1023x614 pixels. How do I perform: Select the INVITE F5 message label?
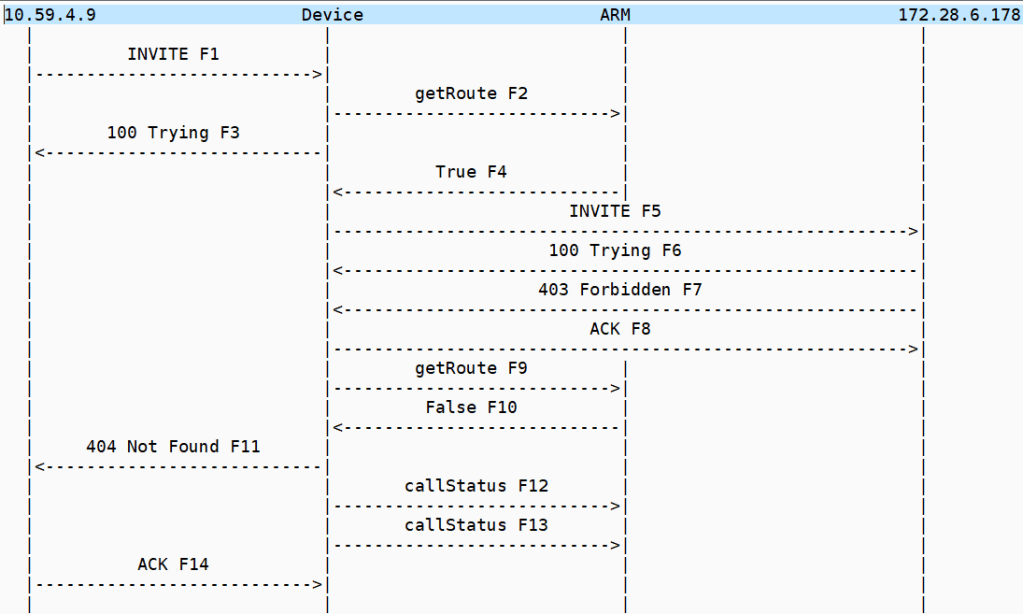(615, 211)
